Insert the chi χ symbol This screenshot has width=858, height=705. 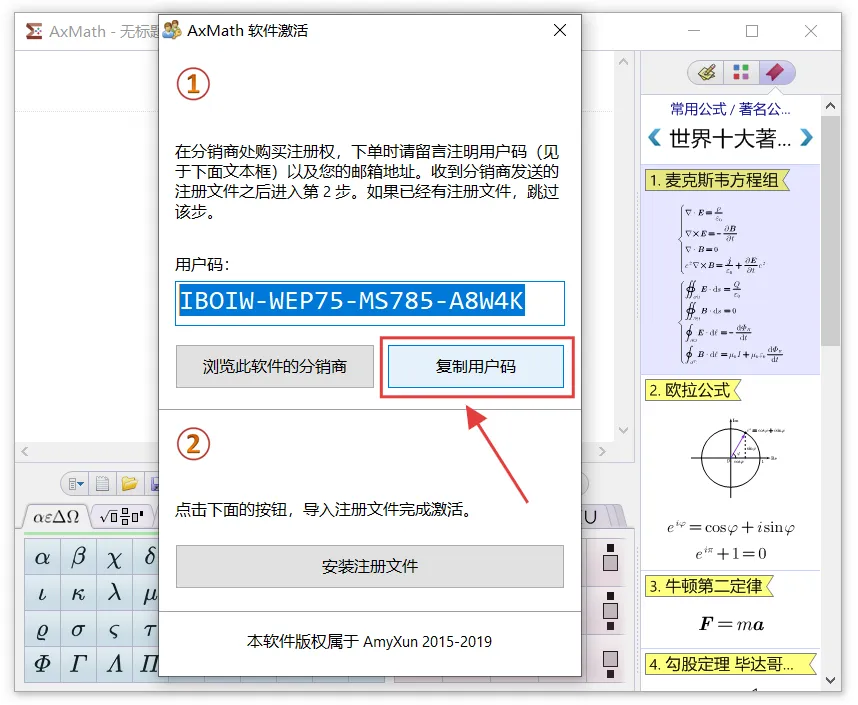[x=114, y=557]
